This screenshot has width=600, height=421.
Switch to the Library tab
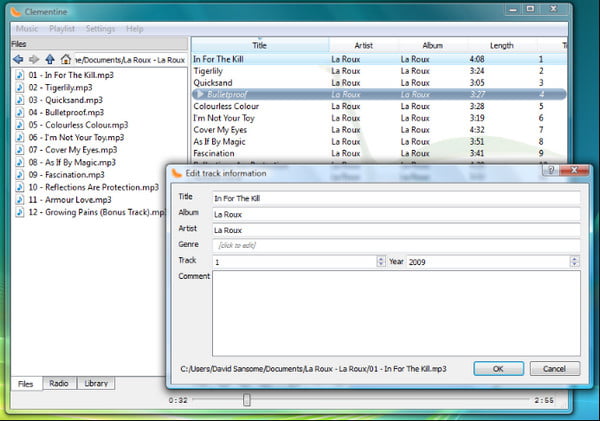point(96,383)
